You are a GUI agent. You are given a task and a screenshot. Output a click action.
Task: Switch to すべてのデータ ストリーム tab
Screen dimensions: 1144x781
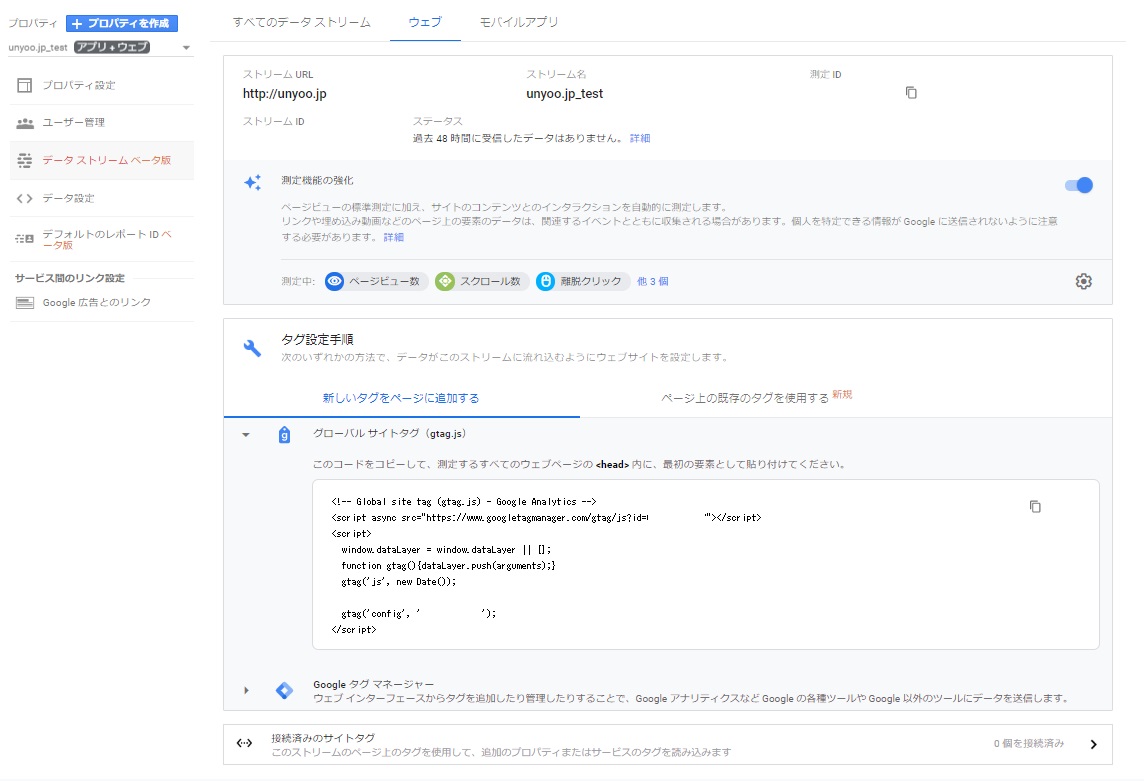[301, 22]
